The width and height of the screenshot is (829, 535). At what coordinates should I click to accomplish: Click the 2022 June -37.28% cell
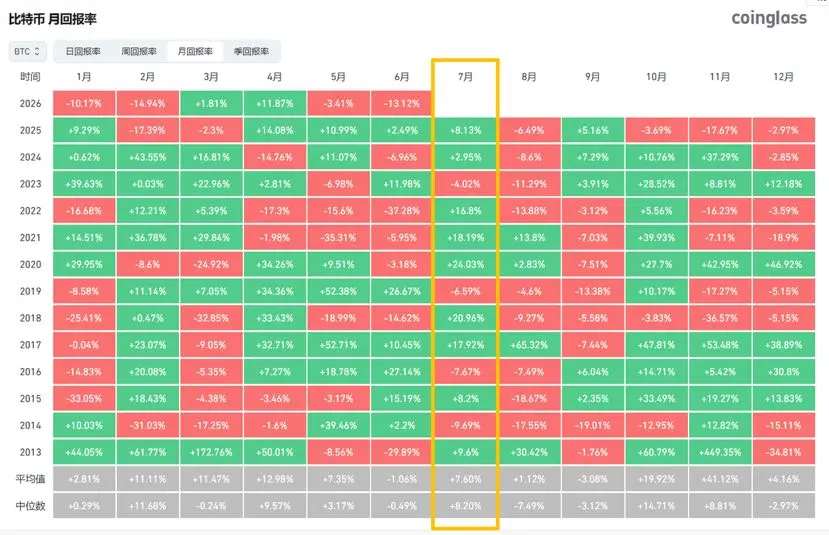pos(402,211)
